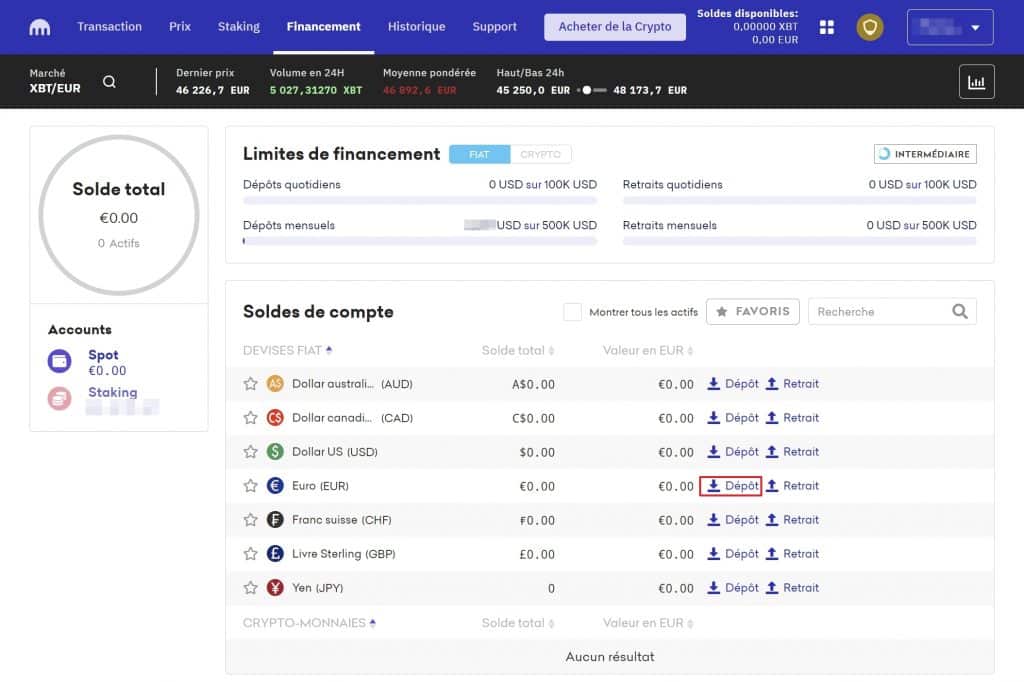This screenshot has height=682, width=1024.
Task: Click the Euro currency icon
Action: pyautogui.click(x=275, y=485)
